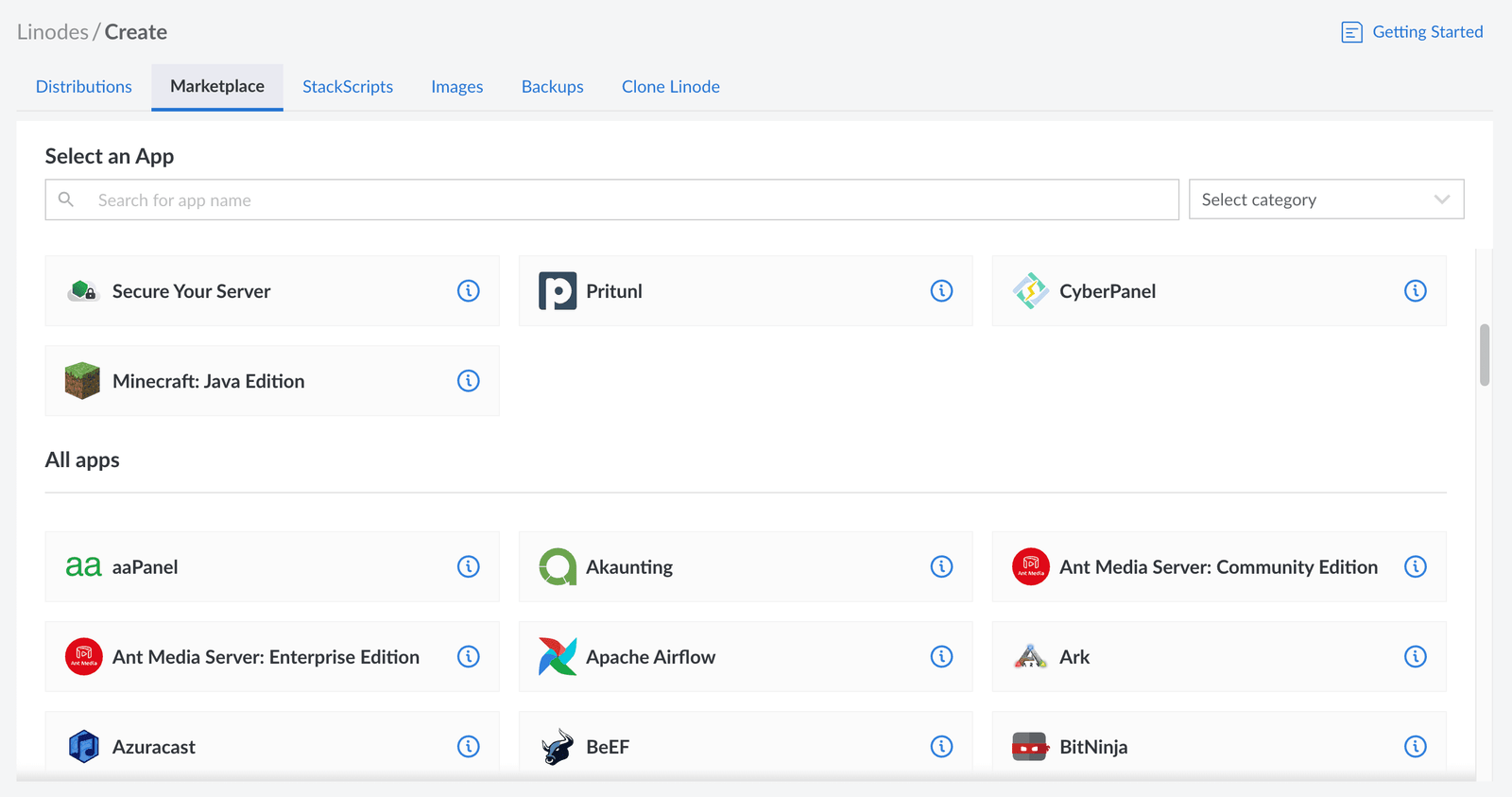Click the Akaunting logo icon
The width and height of the screenshot is (1512, 797).
[x=558, y=566]
